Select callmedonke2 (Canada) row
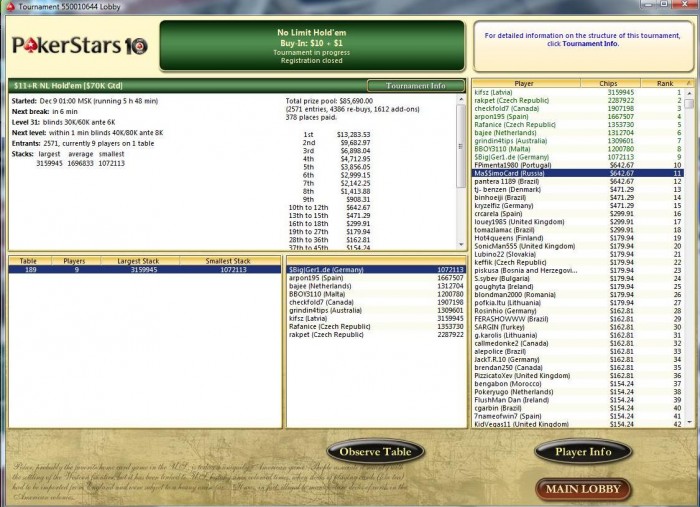The width and height of the screenshot is (700, 507). point(578,343)
